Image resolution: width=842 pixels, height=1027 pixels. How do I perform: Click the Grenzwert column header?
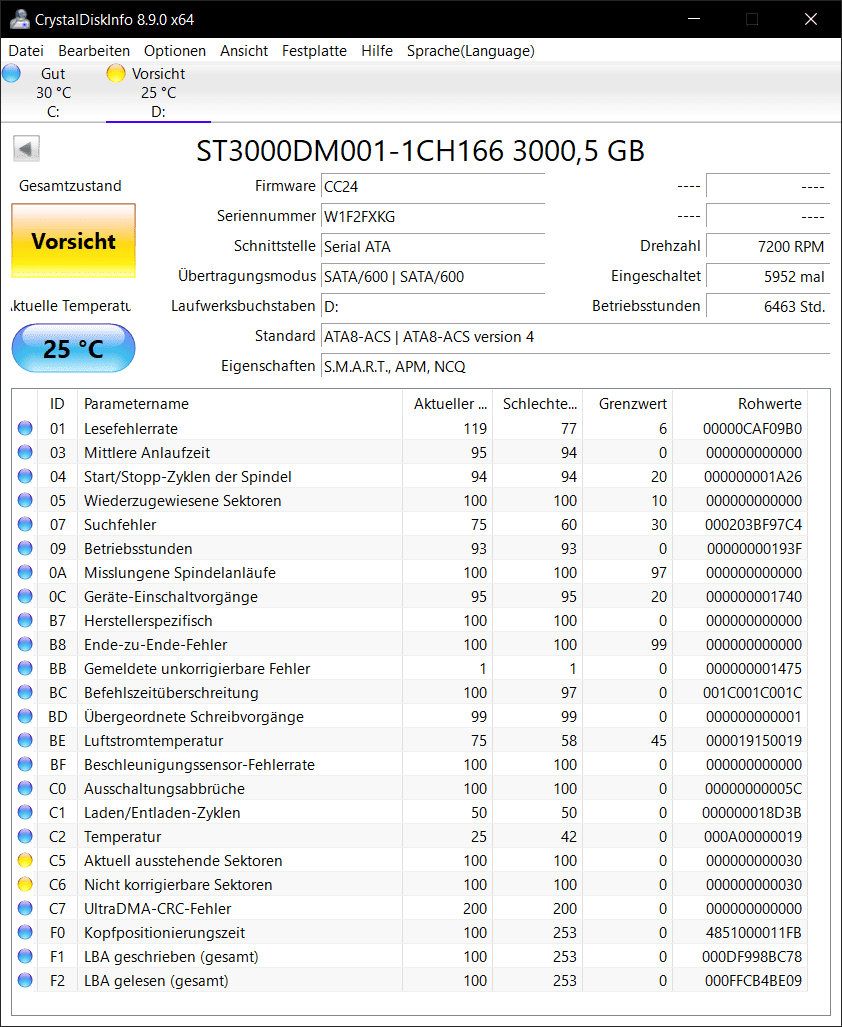(627, 403)
